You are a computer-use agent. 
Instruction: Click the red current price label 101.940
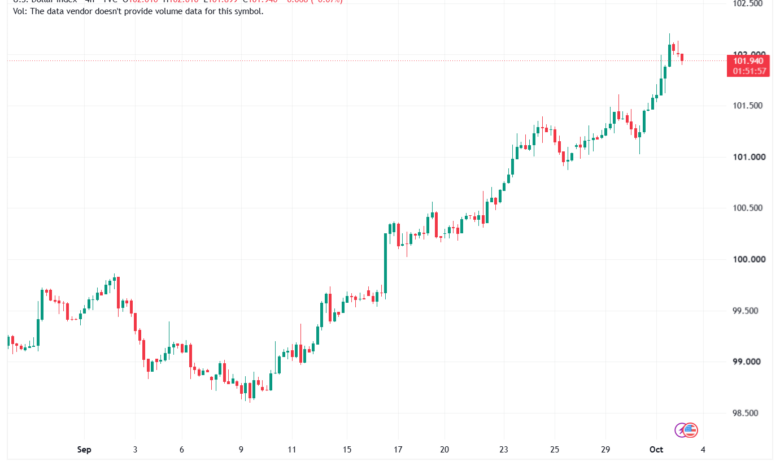(x=748, y=61)
